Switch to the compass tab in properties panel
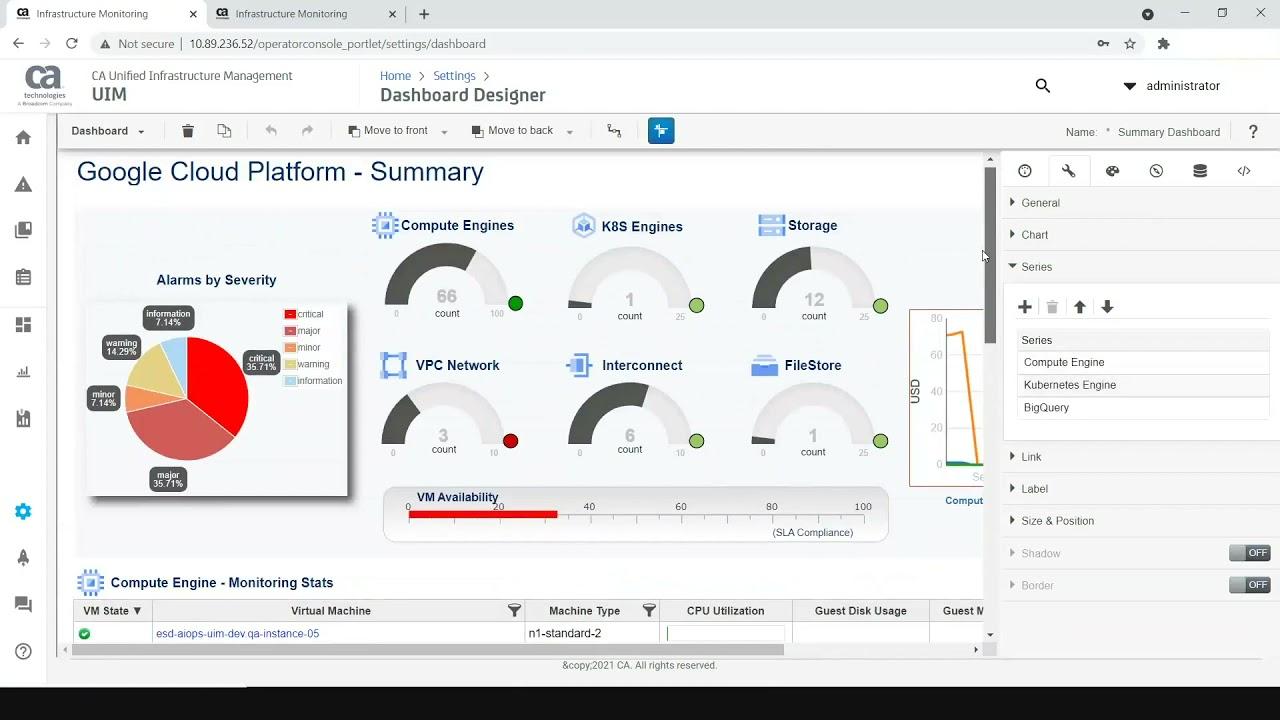 coord(1156,171)
